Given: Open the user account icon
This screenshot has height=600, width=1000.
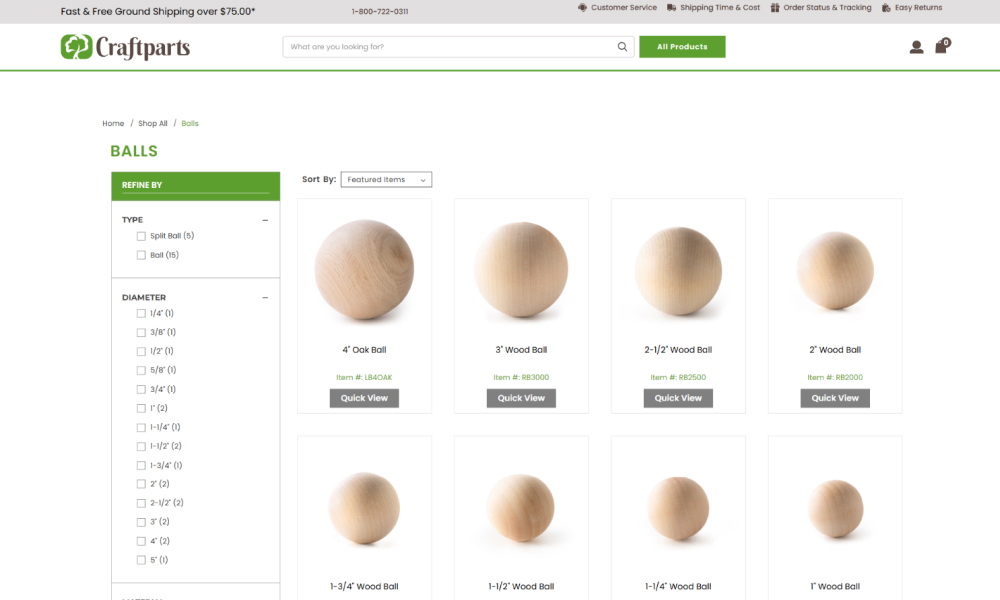Looking at the screenshot, I should pos(916,47).
